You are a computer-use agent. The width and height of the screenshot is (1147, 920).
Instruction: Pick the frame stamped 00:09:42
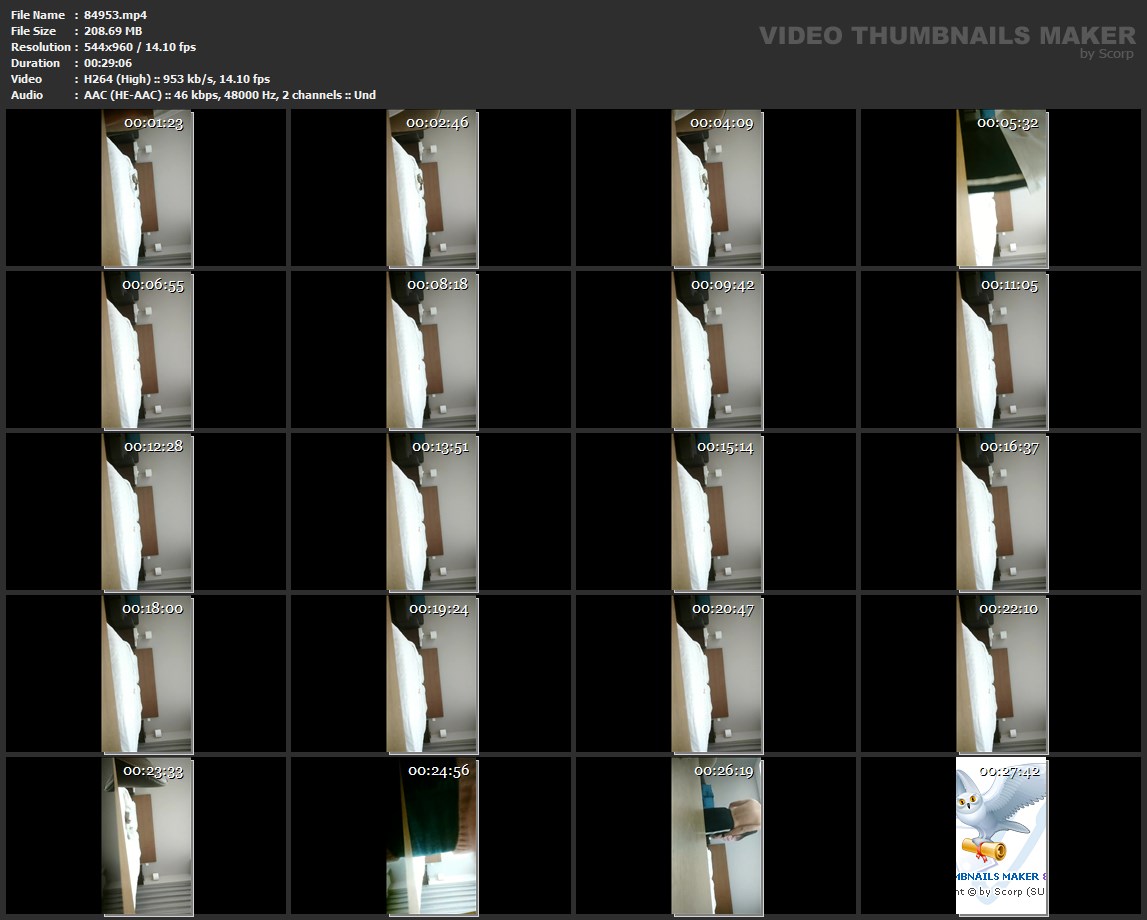(x=717, y=350)
